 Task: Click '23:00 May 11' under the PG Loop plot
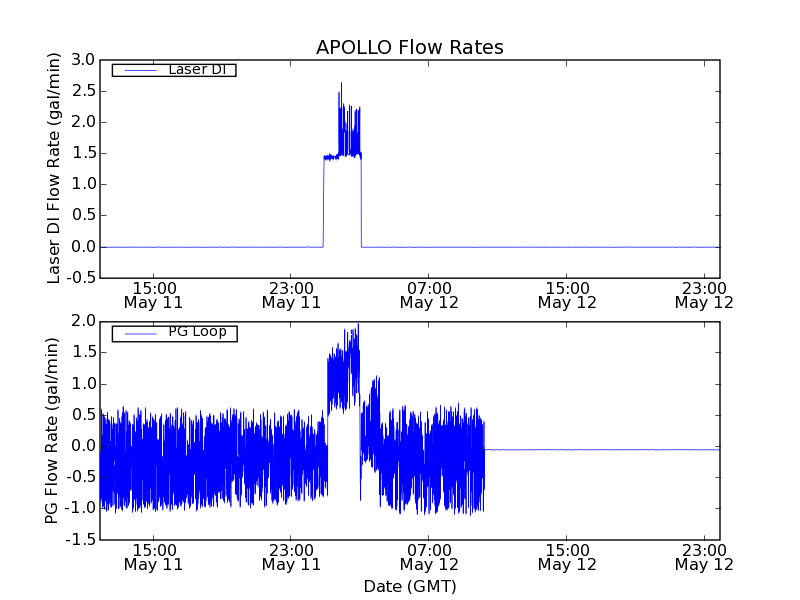click(x=291, y=558)
